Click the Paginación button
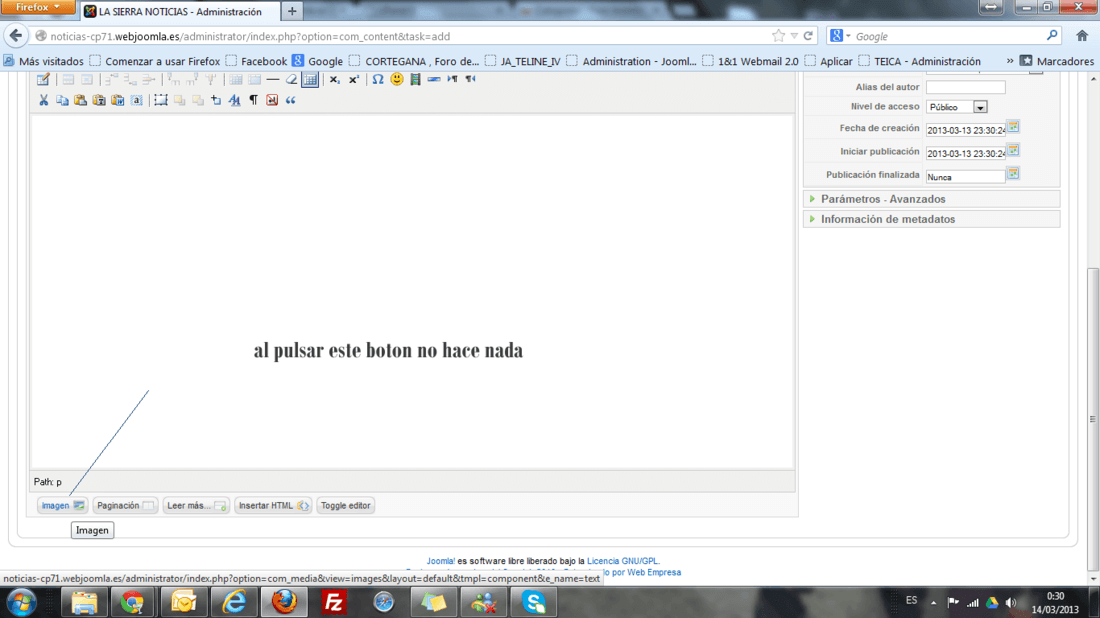1100x618 pixels. [x=125, y=506]
